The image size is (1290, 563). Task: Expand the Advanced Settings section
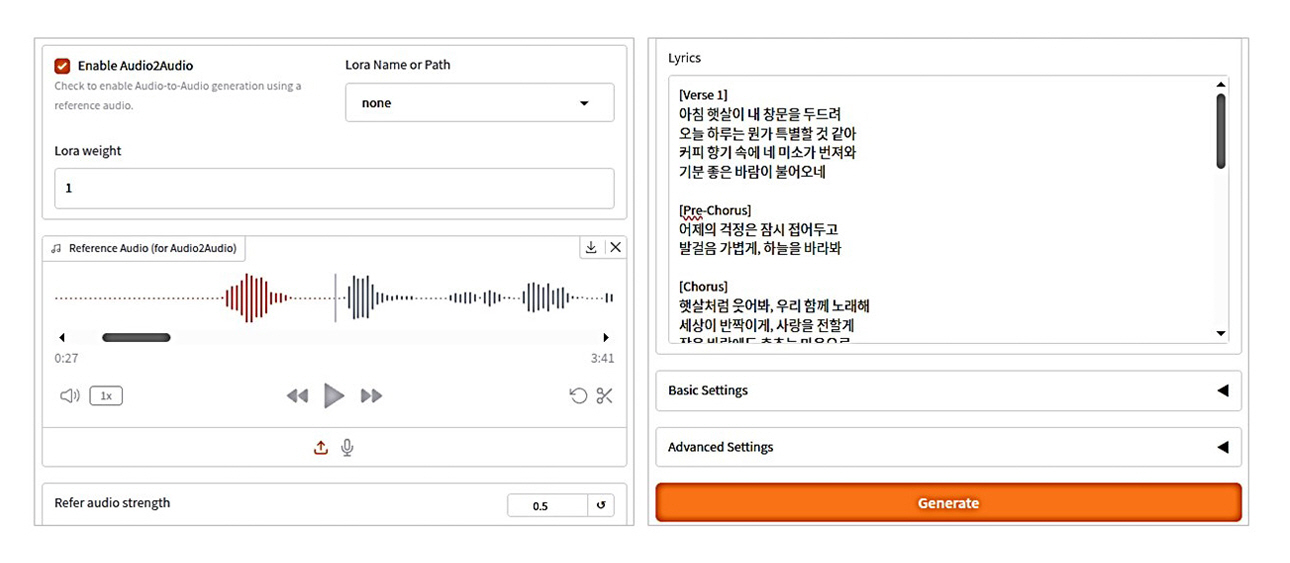pos(947,447)
